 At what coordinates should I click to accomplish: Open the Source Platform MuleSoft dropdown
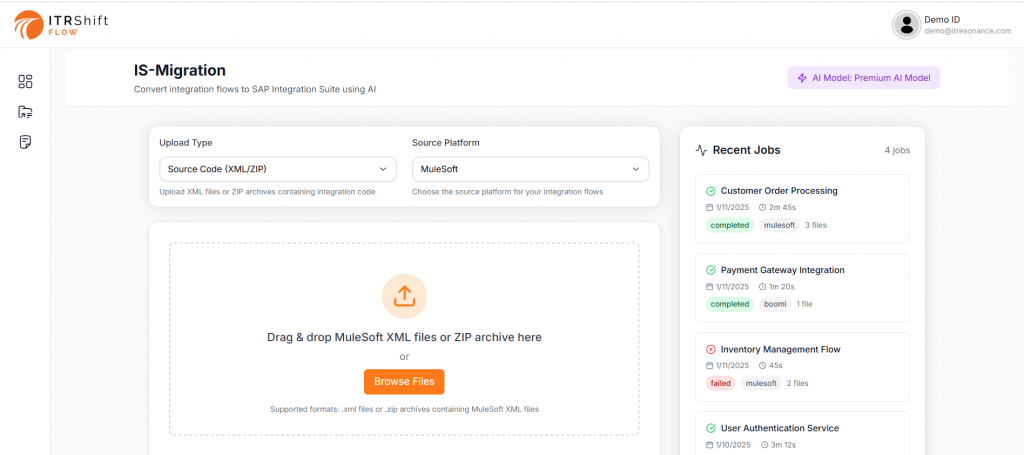tap(530, 169)
